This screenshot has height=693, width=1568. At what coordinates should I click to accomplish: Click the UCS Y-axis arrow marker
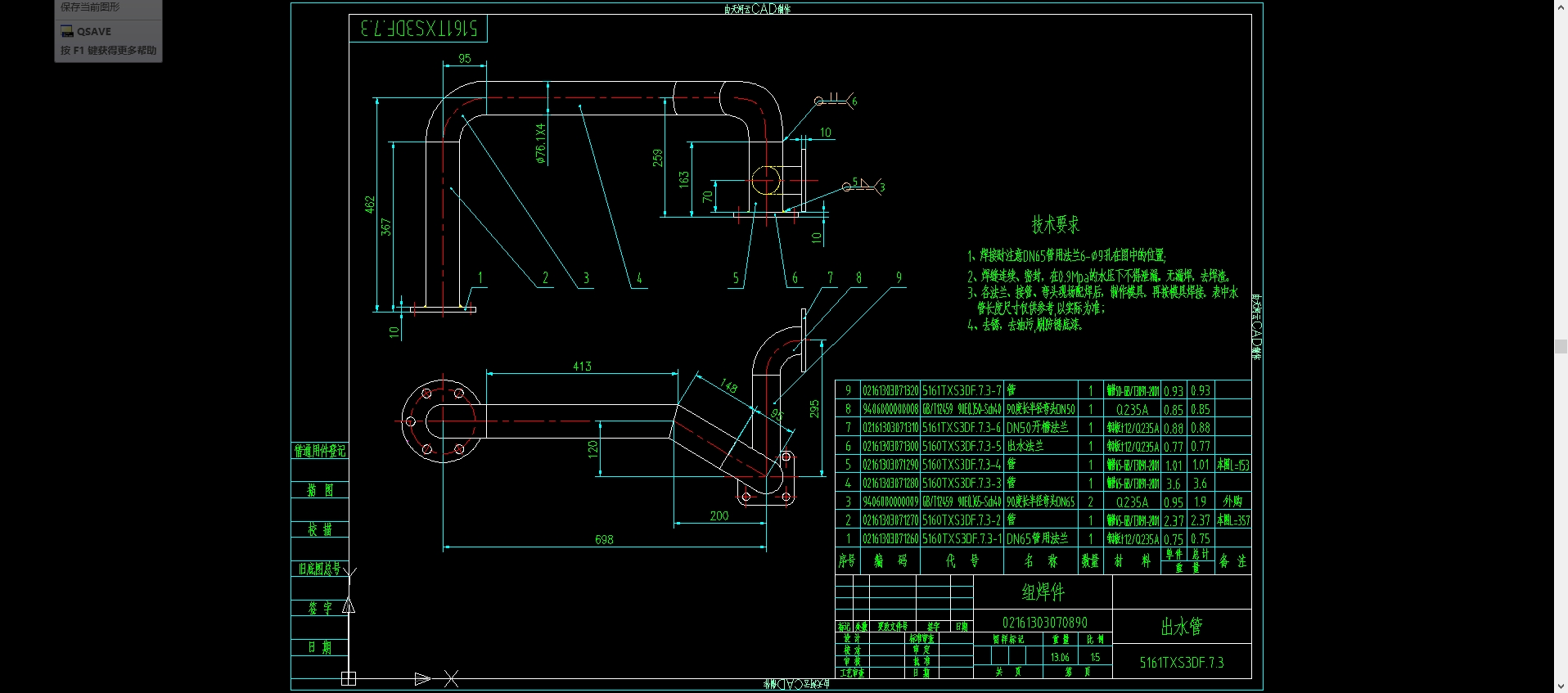[349, 605]
